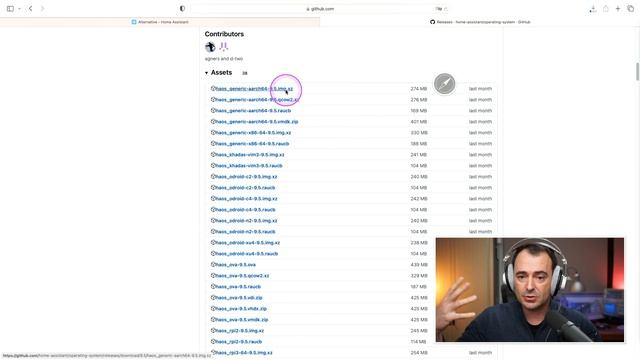This screenshot has width=640, height=360.
Task: Download haos_generic-x86-64-9.5.raucb
Action: pyautogui.click(x=252, y=144)
